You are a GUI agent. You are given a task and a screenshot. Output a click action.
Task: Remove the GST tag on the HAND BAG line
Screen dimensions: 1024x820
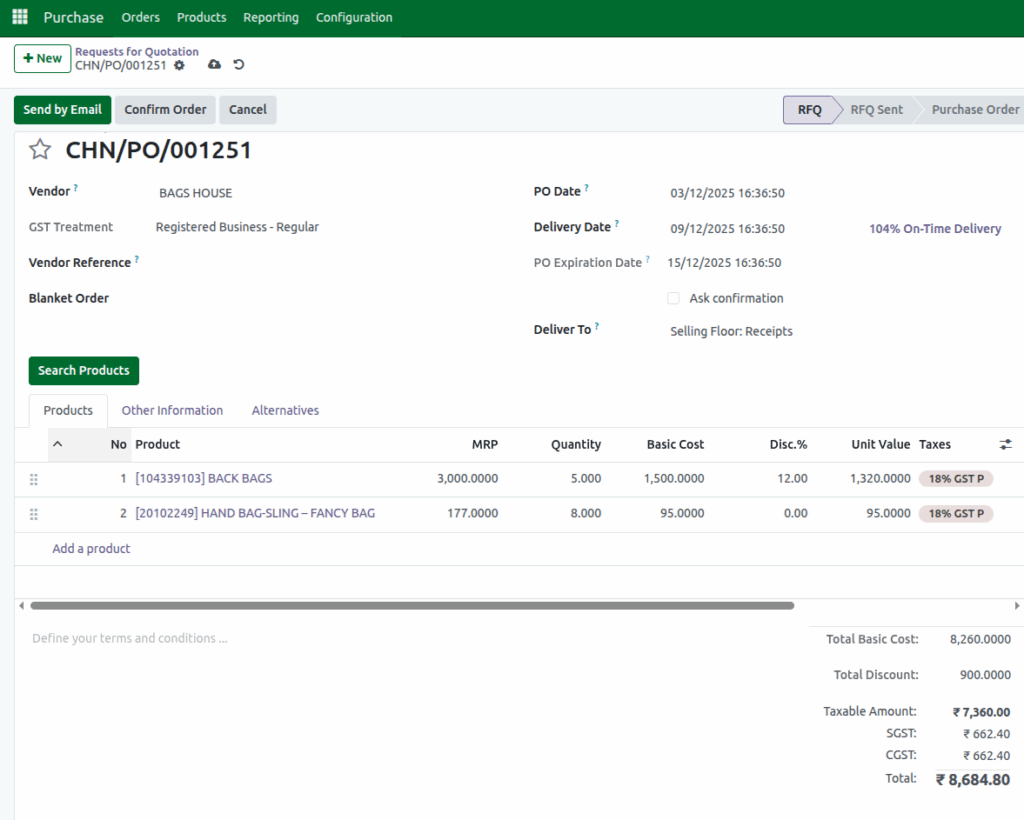tap(984, 513)
